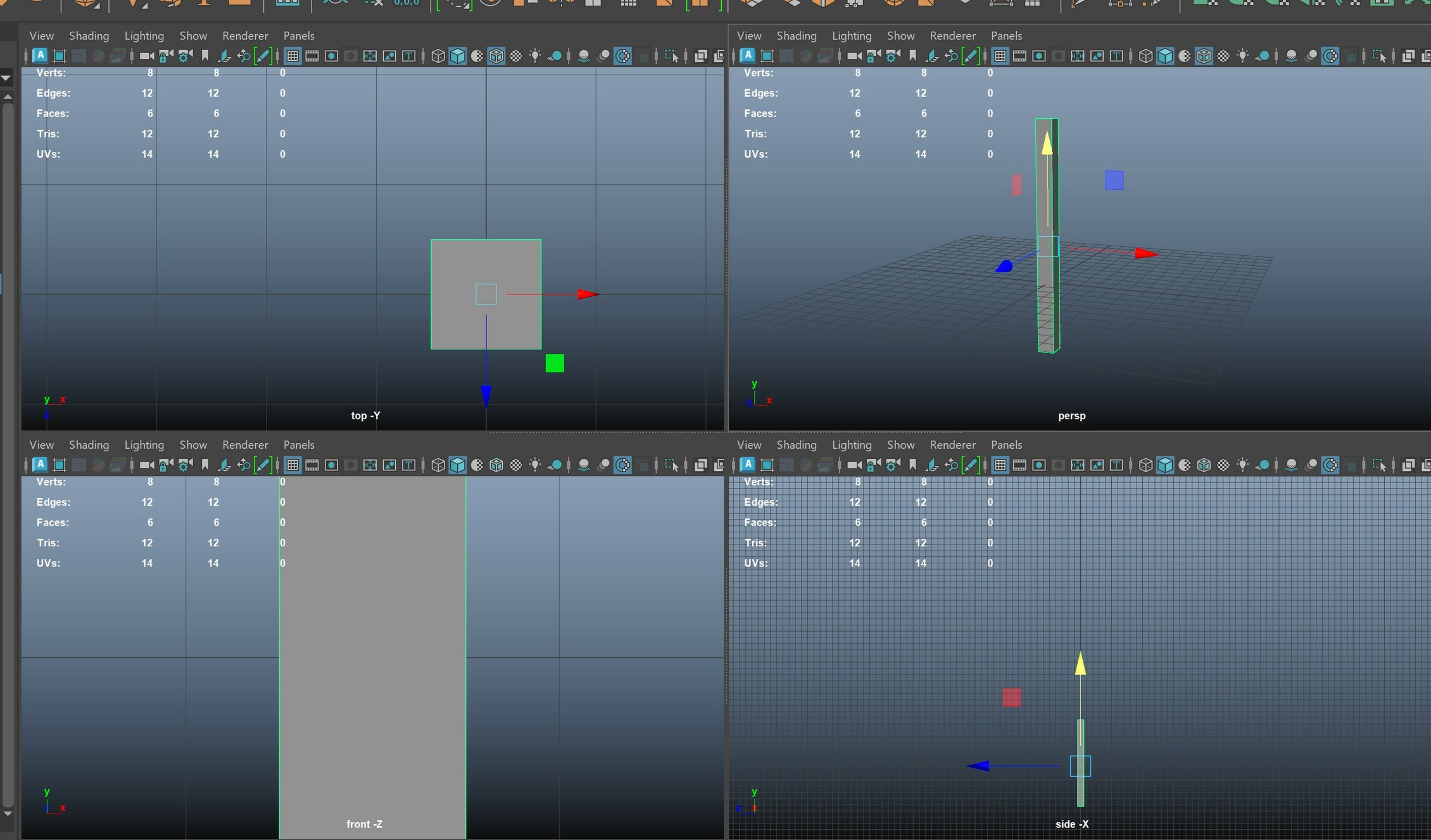
Task: Click the View menu in front panel
Action: 42,444
